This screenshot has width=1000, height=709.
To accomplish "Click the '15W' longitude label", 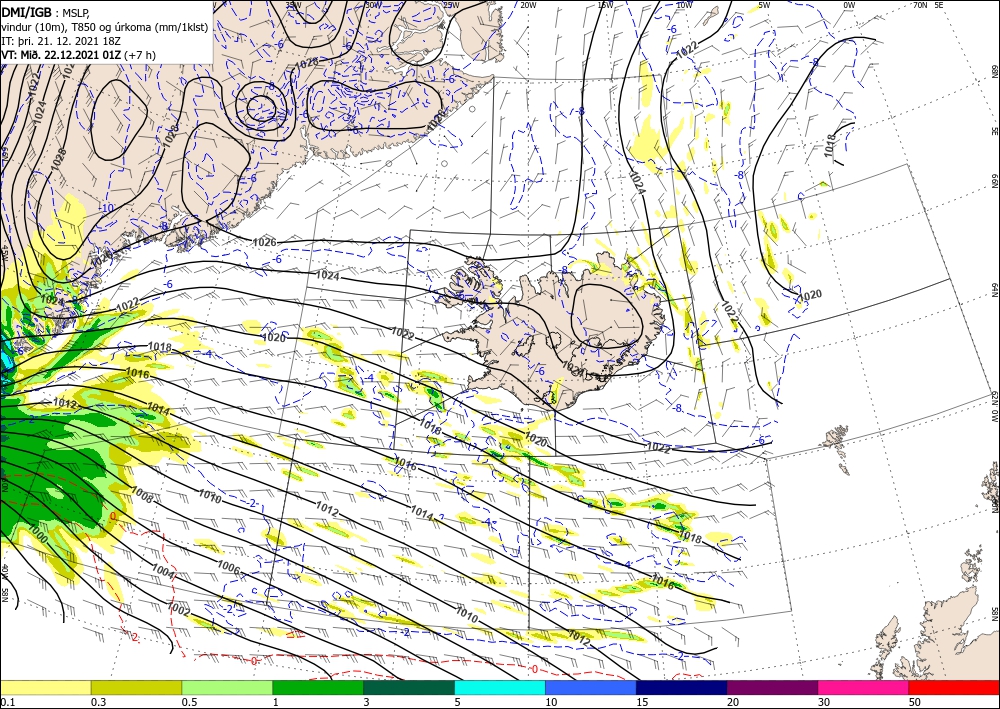I will (x=606, y=4).
